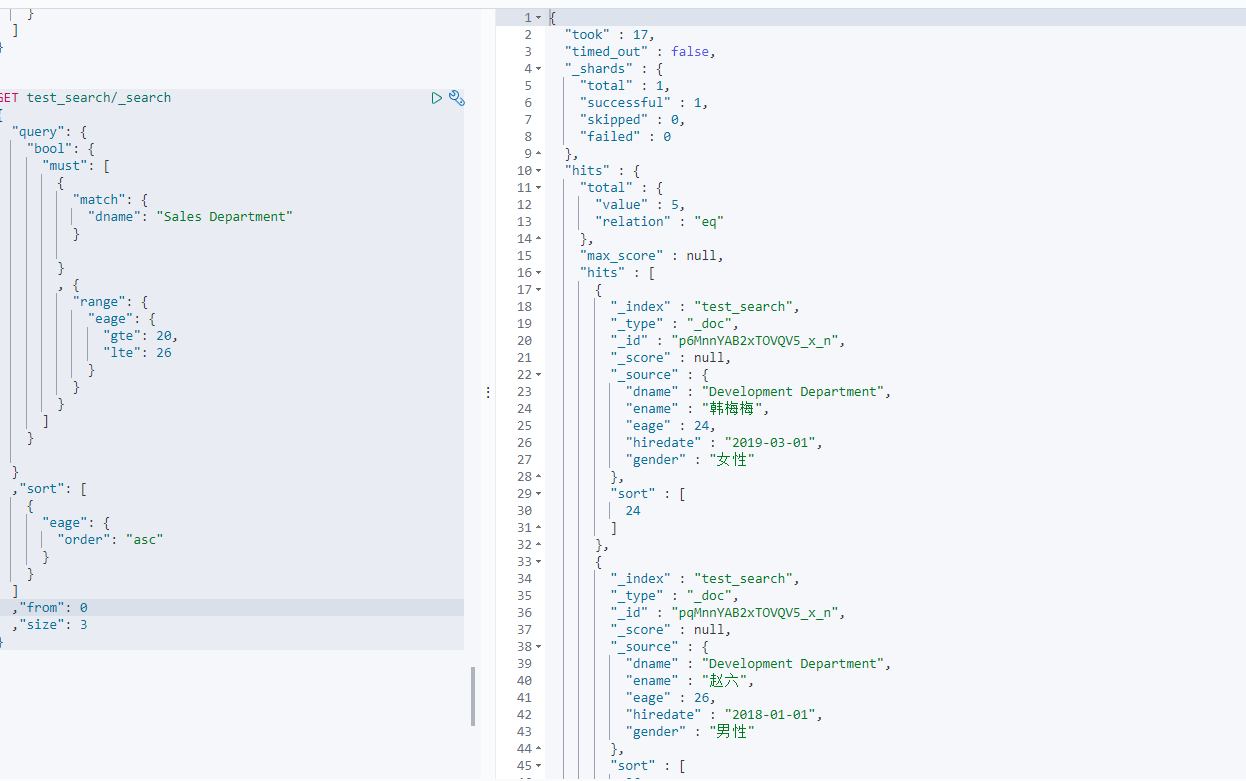This screenshot has width=1246, height=781.
Task: Place cursor on GET test_search/_search line
Action: [x=85, y=98]
